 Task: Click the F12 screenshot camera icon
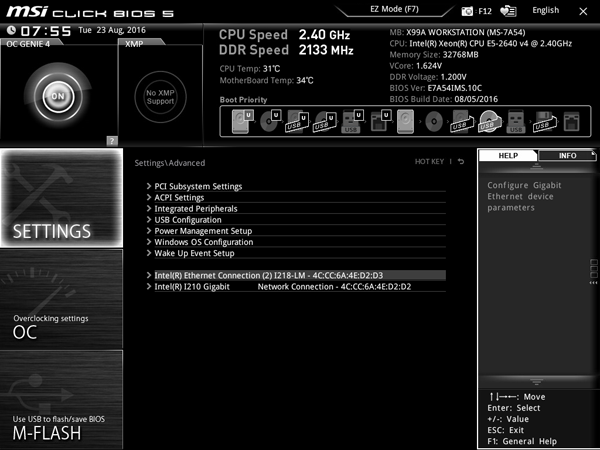click(467, 11)
